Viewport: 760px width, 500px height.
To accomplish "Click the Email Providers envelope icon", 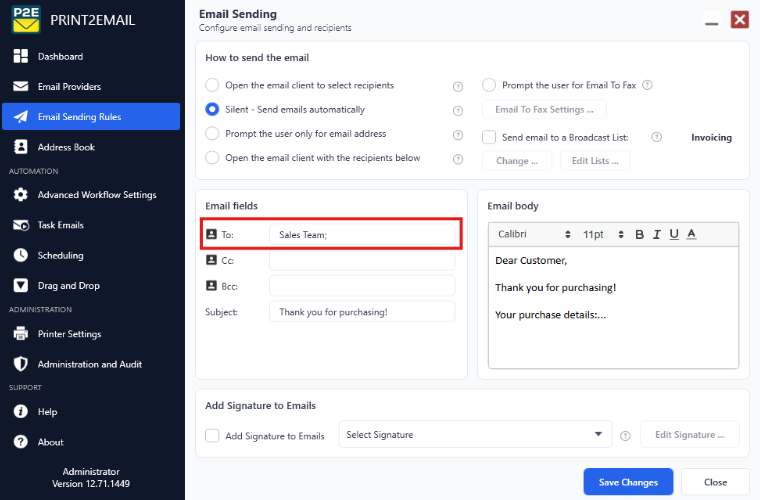I will (x=20, y=86).
